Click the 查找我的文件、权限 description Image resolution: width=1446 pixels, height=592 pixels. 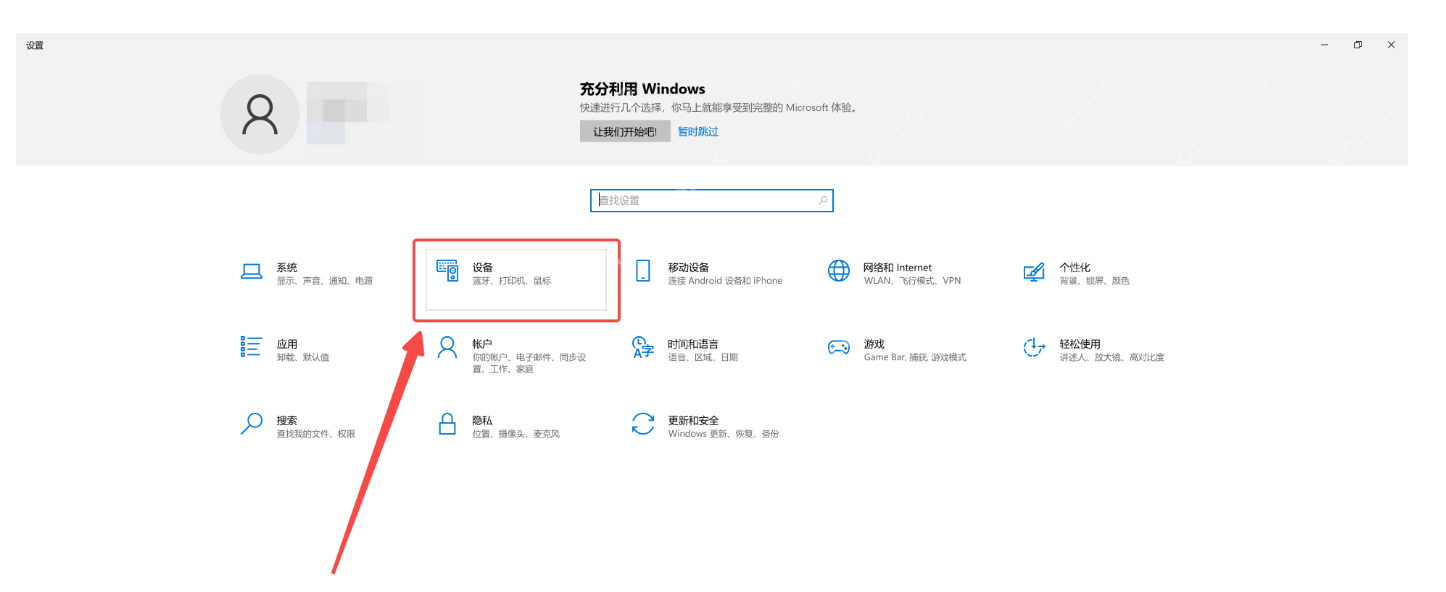tap(316, 434)
